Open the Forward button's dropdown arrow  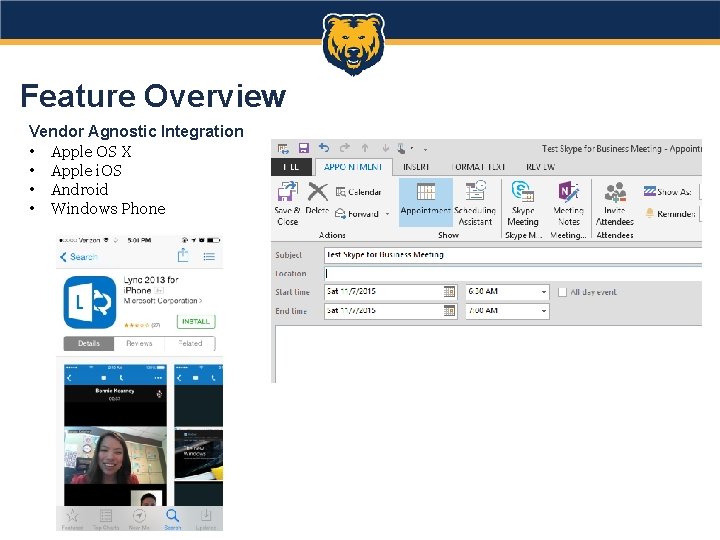pos(387,214)
